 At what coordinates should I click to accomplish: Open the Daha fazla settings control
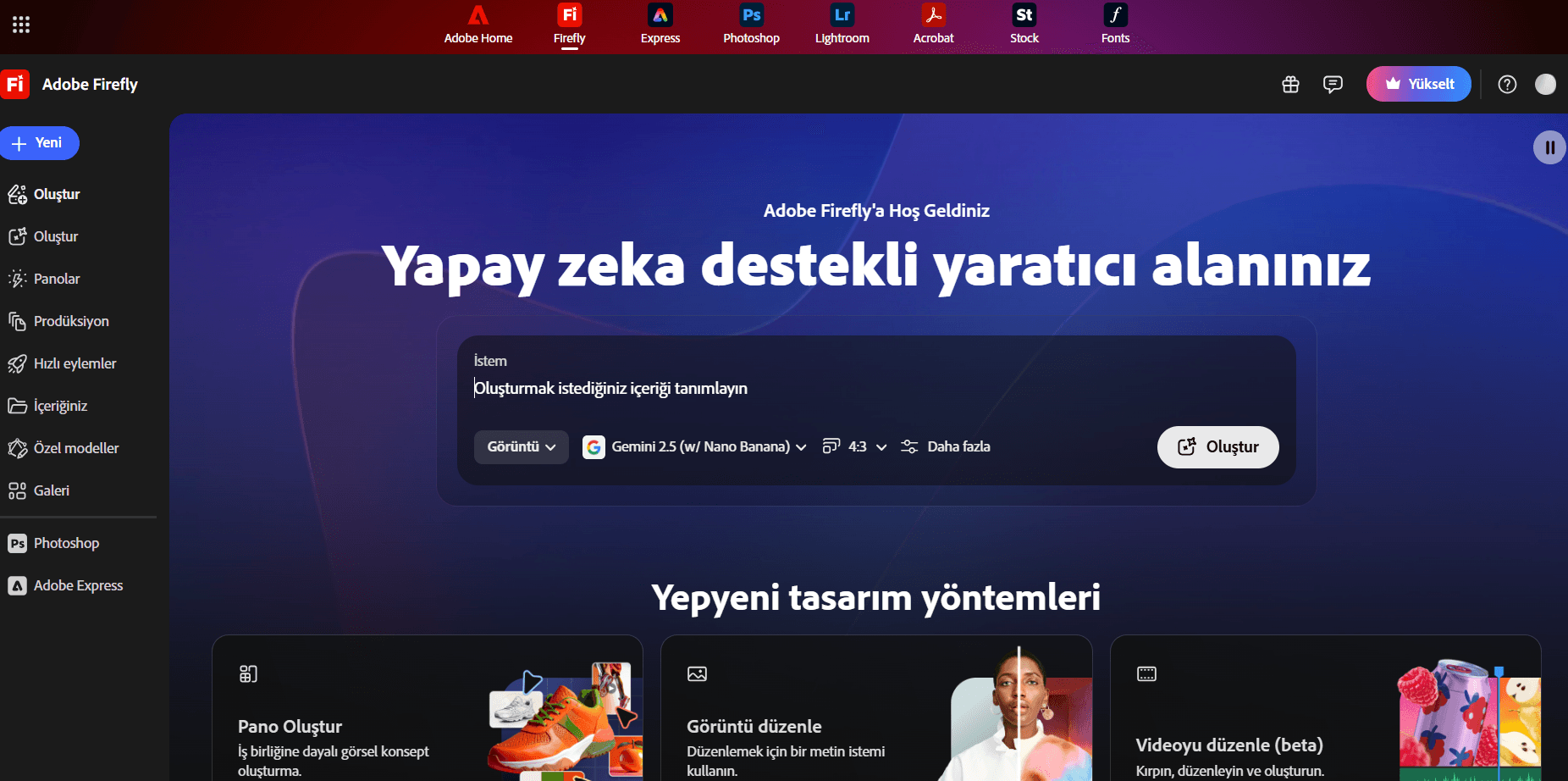[x=945, y=446]
